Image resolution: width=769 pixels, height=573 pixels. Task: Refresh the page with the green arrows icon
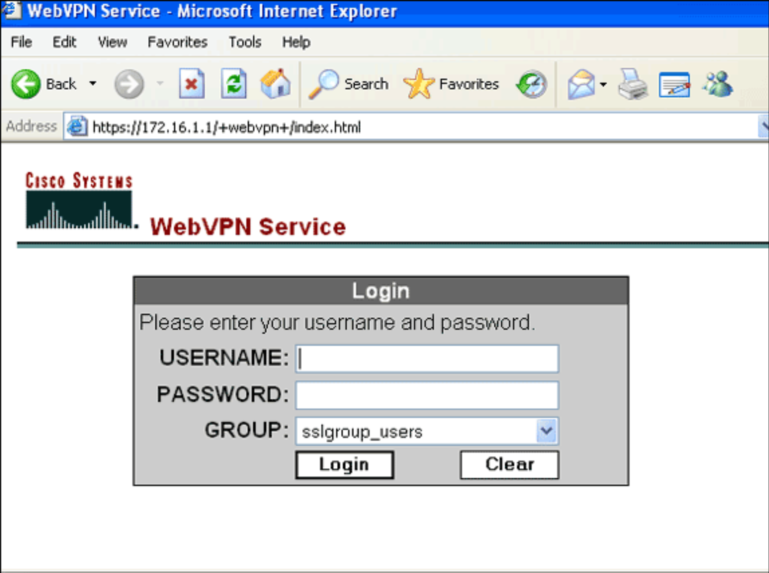coord(233,83)
